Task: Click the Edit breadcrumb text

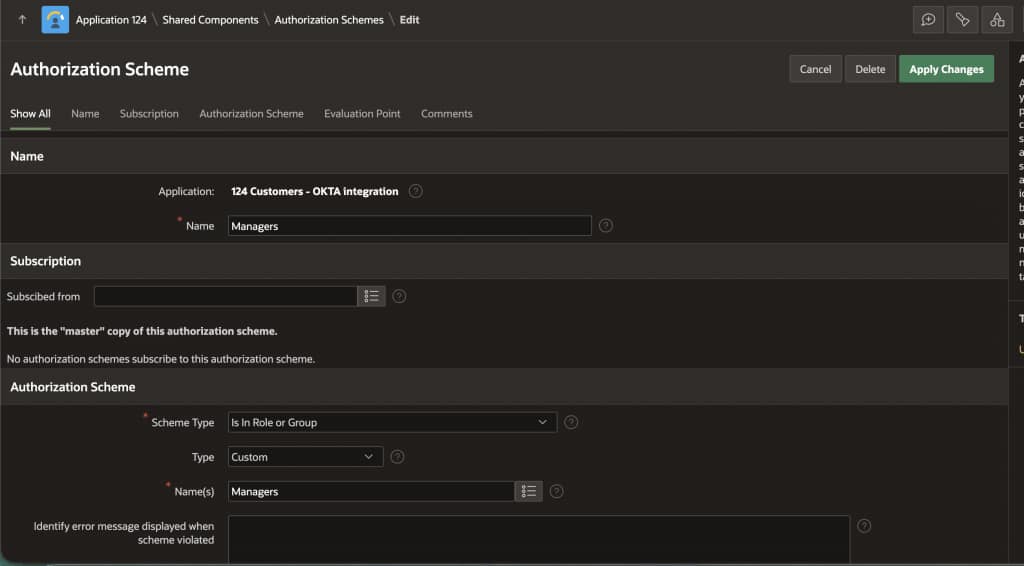Action: pyautogui.click(x=409, y=20)
